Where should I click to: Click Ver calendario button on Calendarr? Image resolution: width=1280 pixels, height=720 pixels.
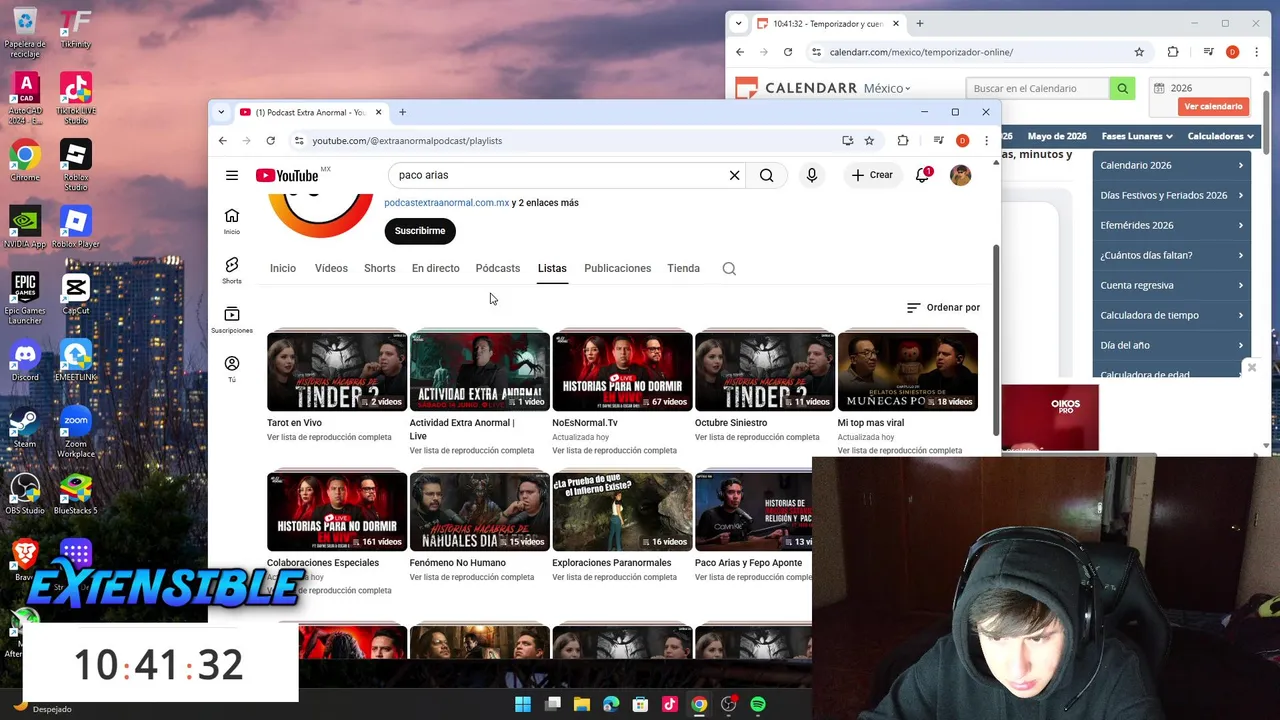tap(1213, 106)
